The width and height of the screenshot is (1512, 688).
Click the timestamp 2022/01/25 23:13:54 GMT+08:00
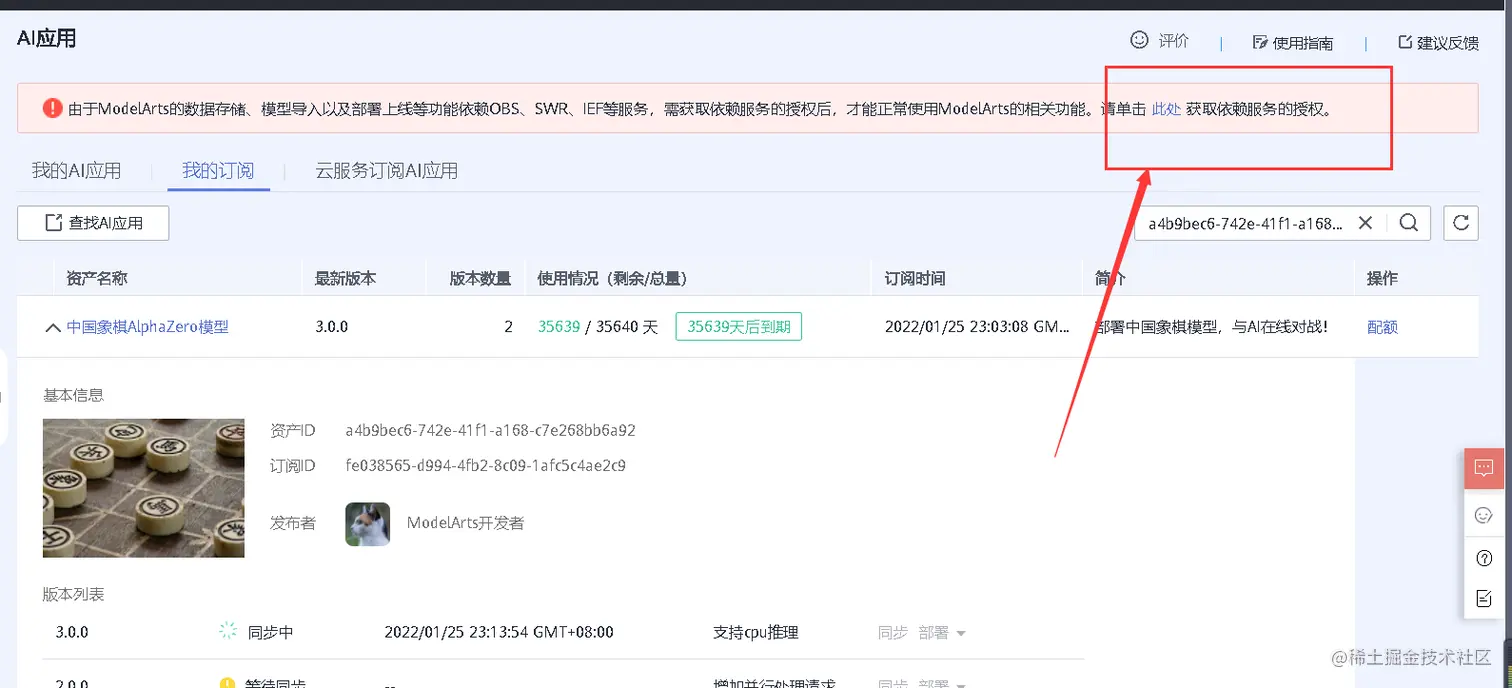pyautogui.click(x=499, y=632)
